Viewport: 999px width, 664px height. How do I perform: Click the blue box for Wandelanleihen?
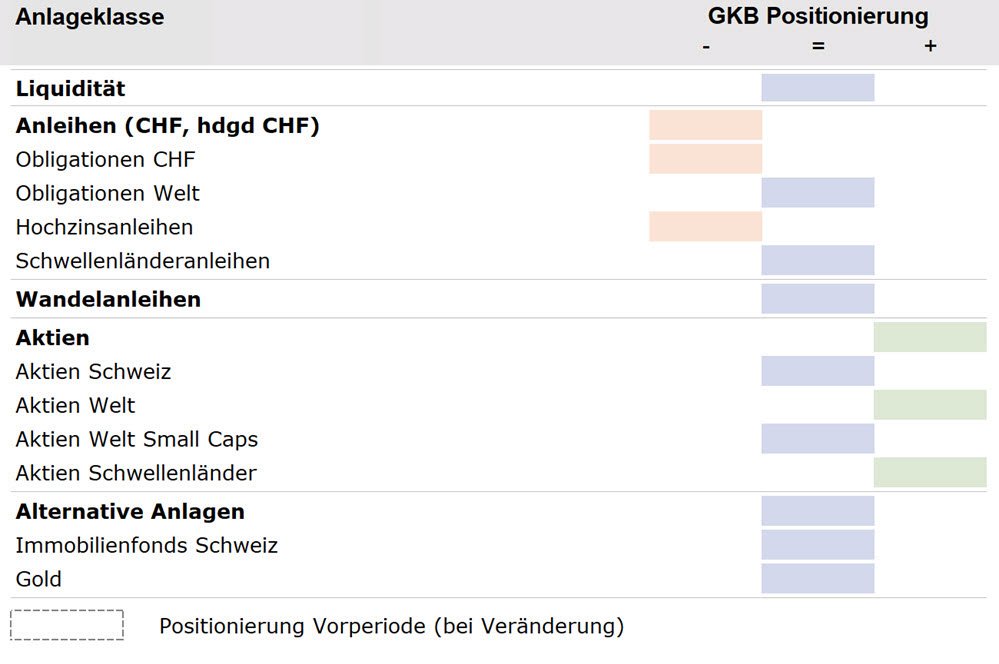(x=817, y=299)
